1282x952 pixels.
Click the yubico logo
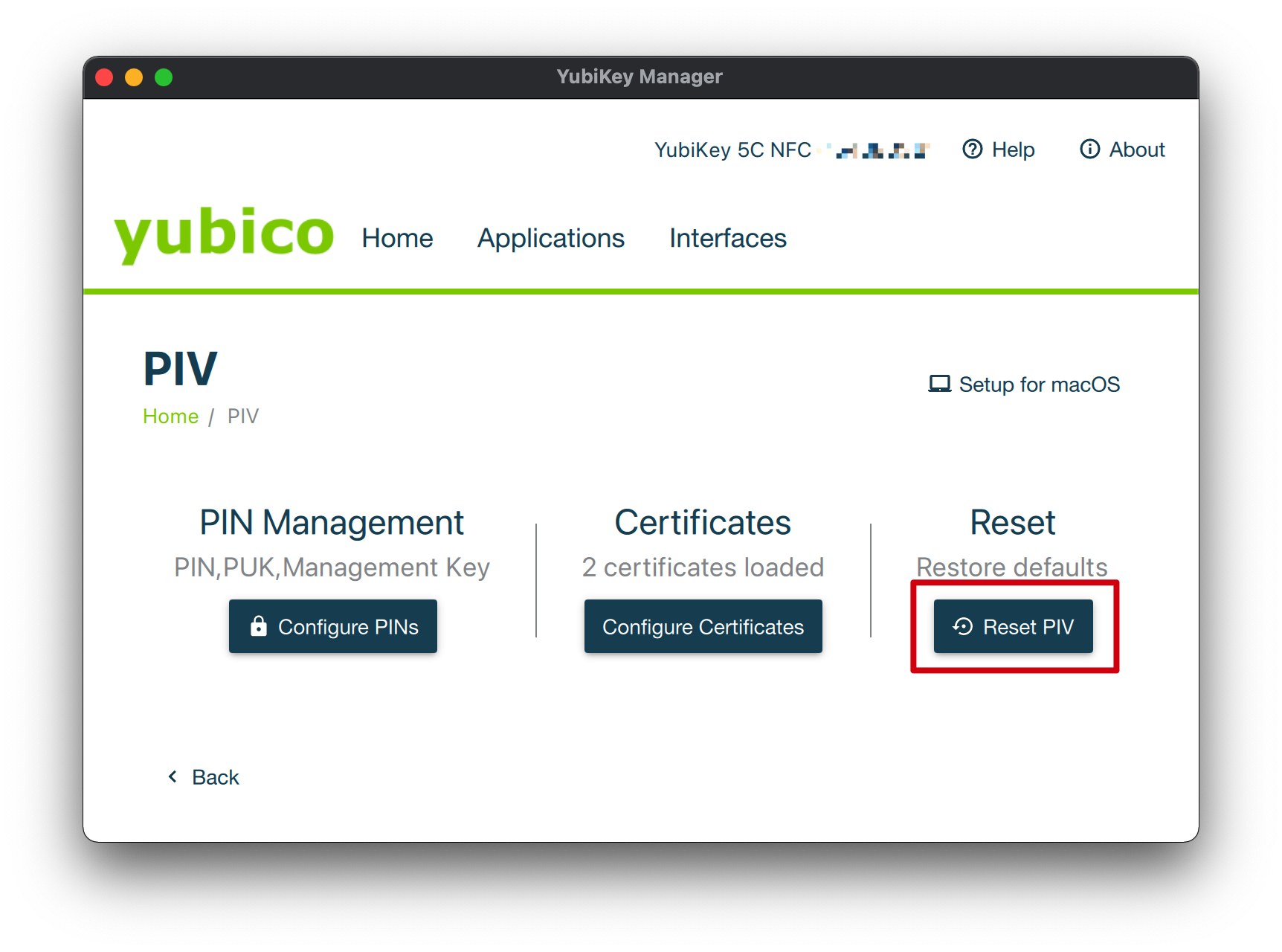(224, 234)
